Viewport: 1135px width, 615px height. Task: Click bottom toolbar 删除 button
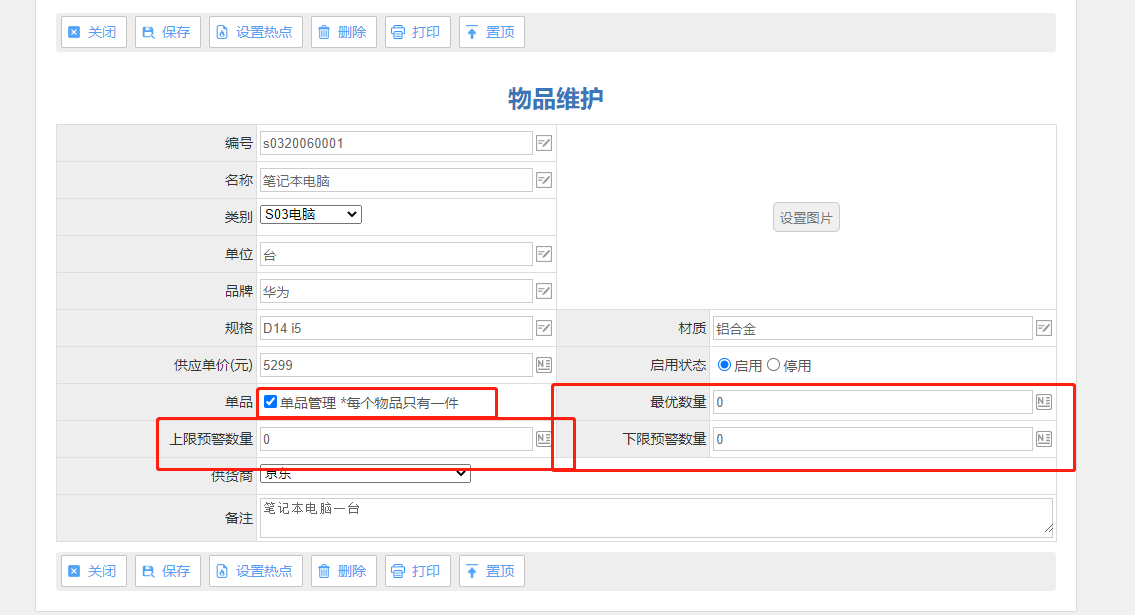pyautogui.click(x=344, y=571)
